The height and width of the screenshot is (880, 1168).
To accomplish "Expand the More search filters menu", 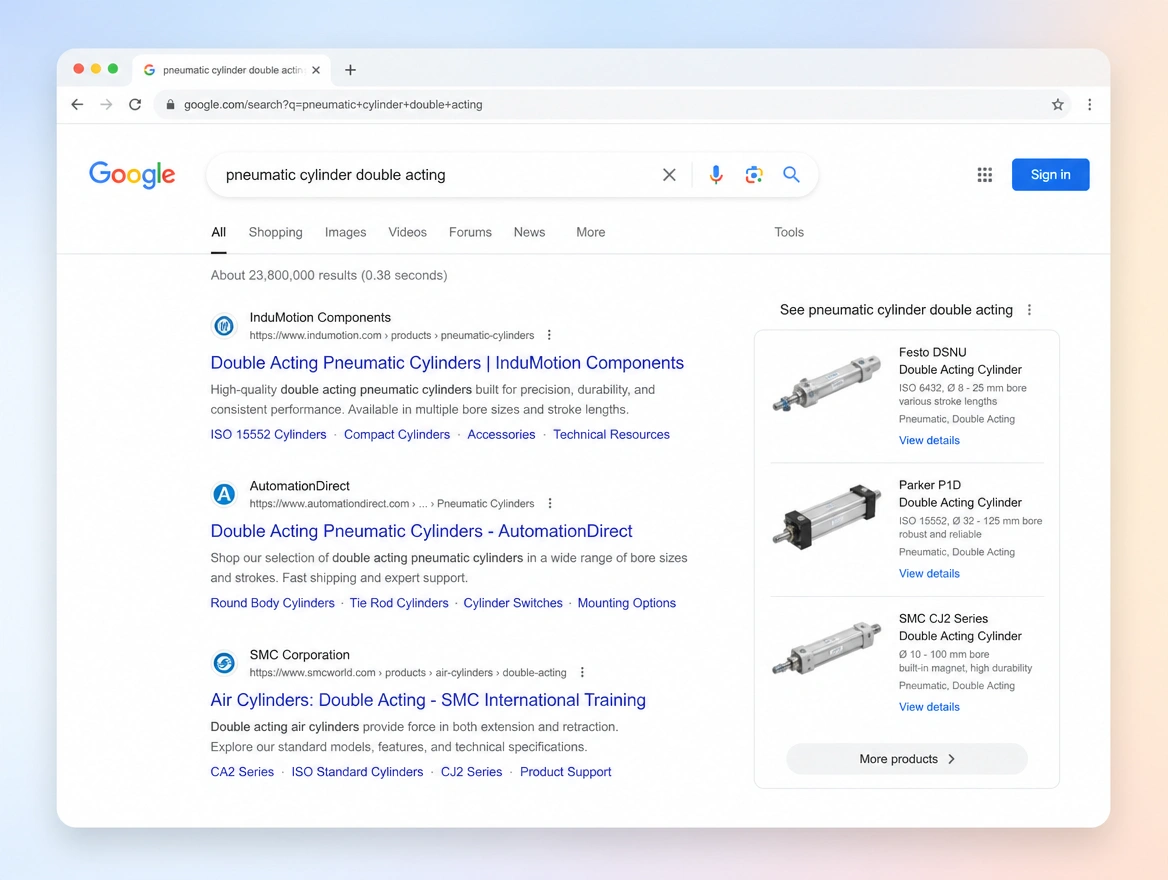I will (x=591, y=232).
